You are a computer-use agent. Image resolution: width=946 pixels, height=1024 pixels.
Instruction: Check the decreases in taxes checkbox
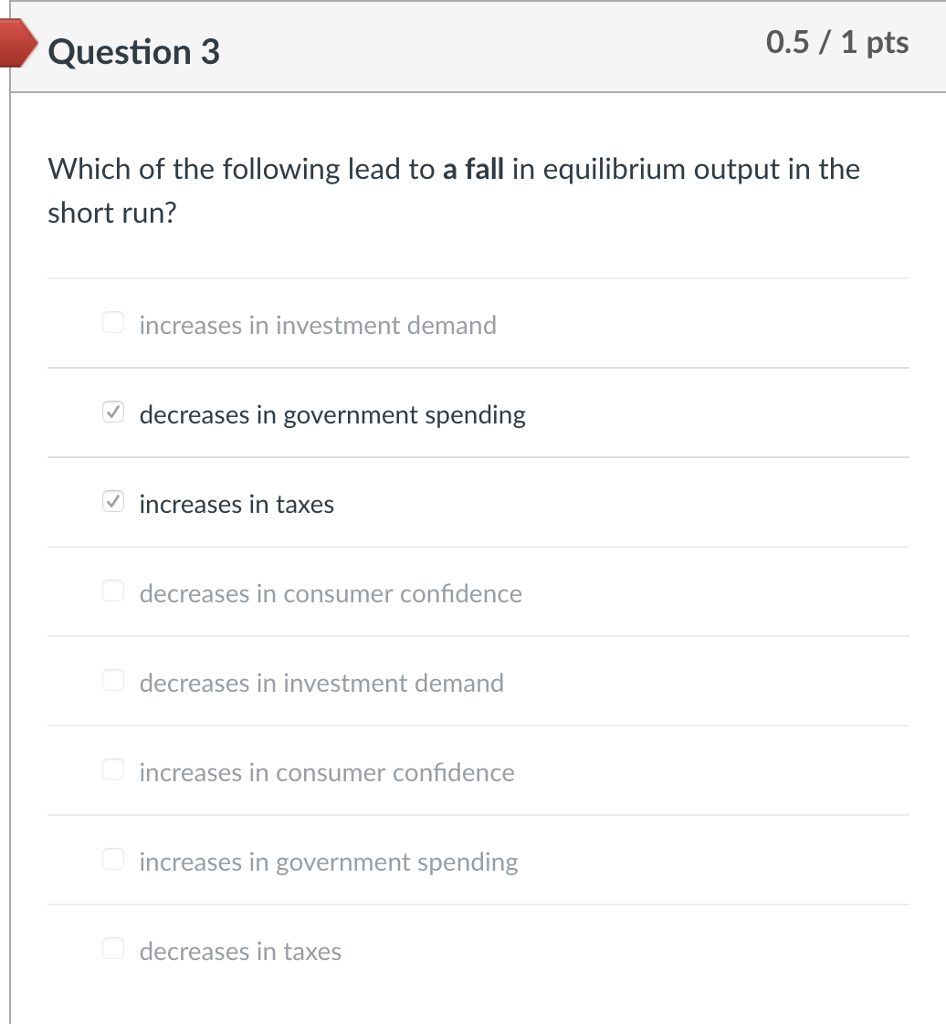coord(113,948)
